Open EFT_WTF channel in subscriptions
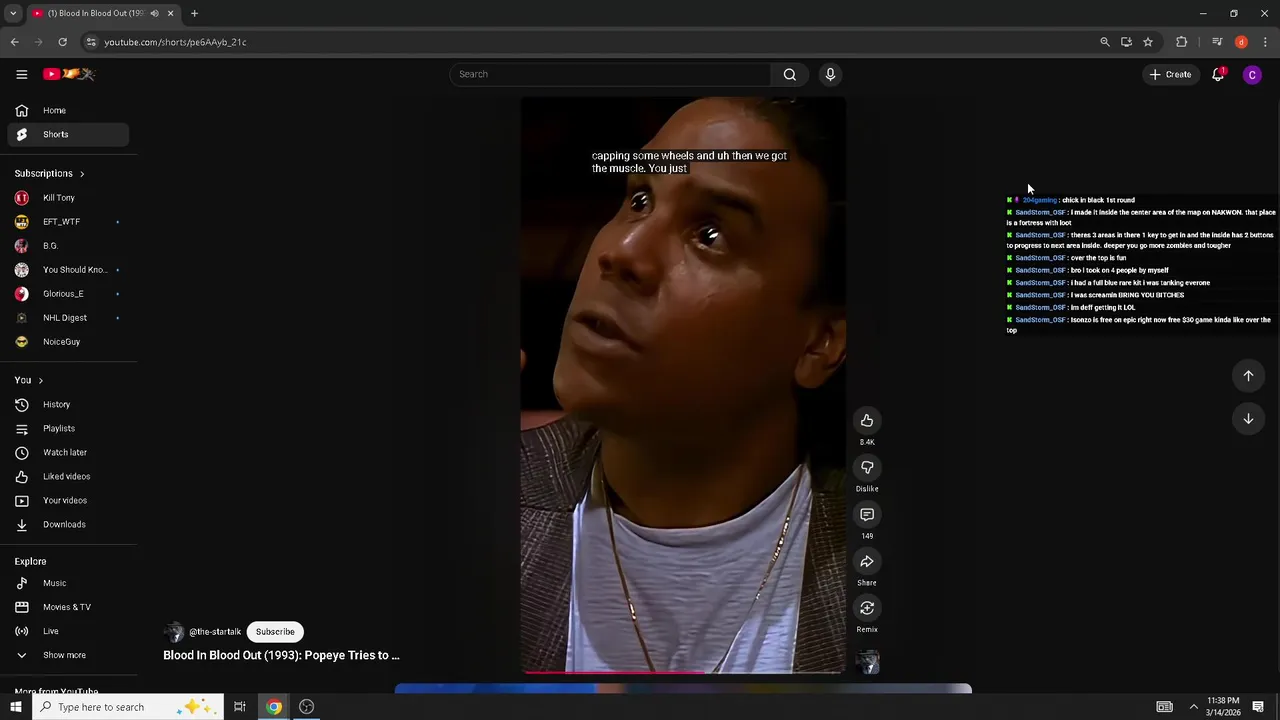This screenshot has height=720, width=1280. click(68, 222)
